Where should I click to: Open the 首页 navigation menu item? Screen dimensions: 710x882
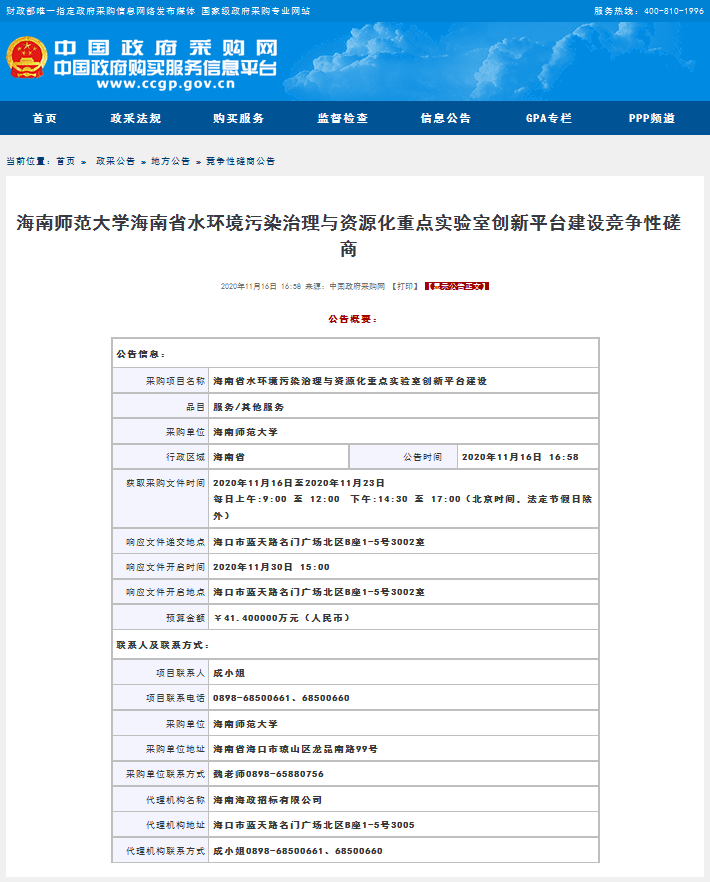[x=44, y=118]
